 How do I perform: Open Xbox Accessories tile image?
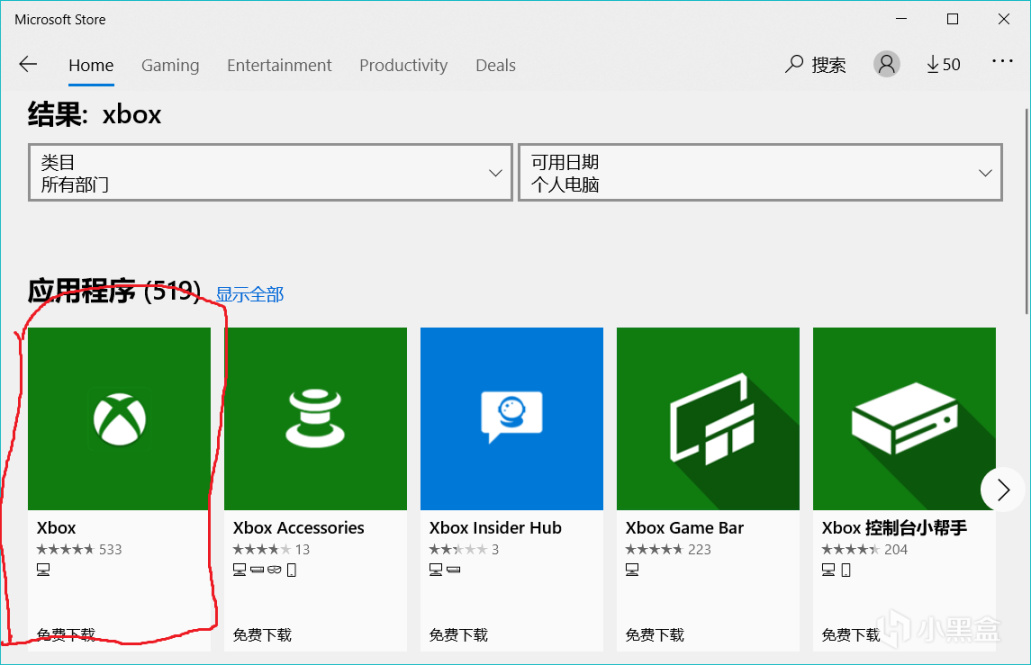point(316,418)
